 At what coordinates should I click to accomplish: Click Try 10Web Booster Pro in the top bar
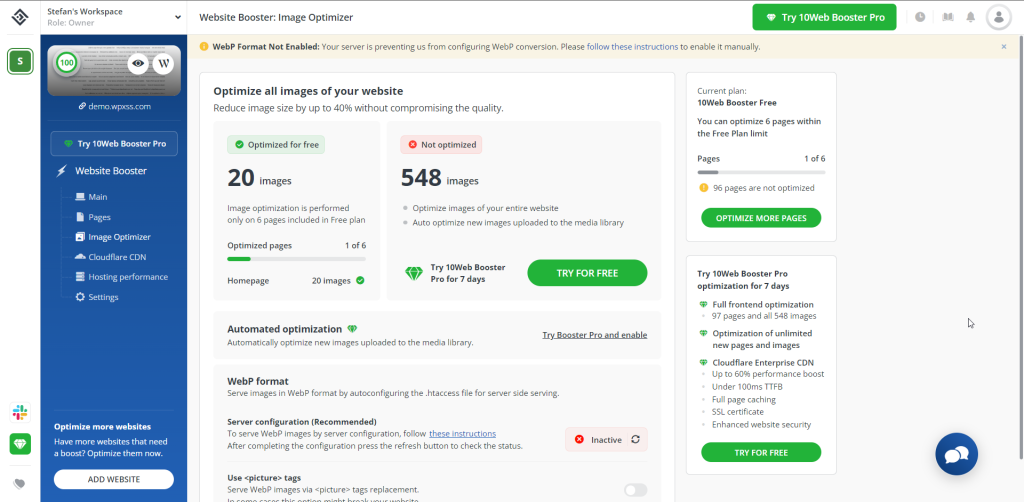[x=824, y=17]
